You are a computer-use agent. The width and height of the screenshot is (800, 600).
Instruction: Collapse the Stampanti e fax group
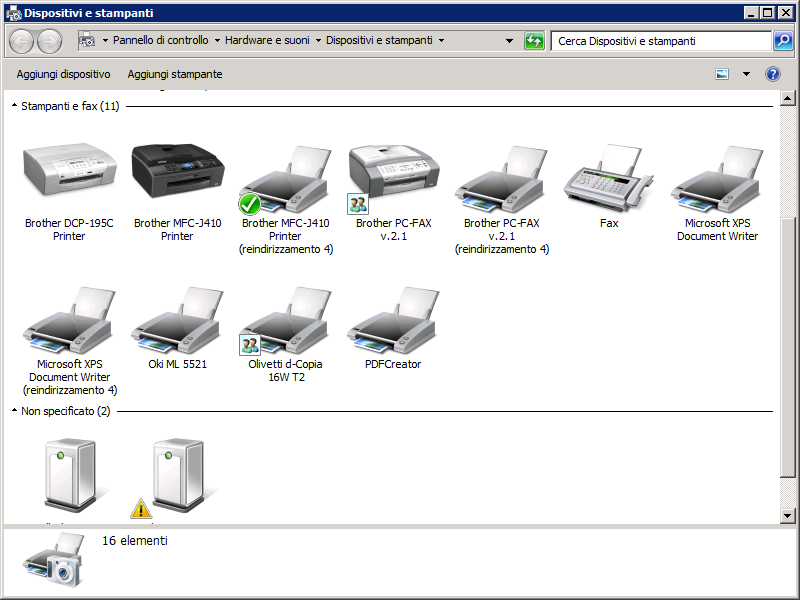tap(14, 106)
